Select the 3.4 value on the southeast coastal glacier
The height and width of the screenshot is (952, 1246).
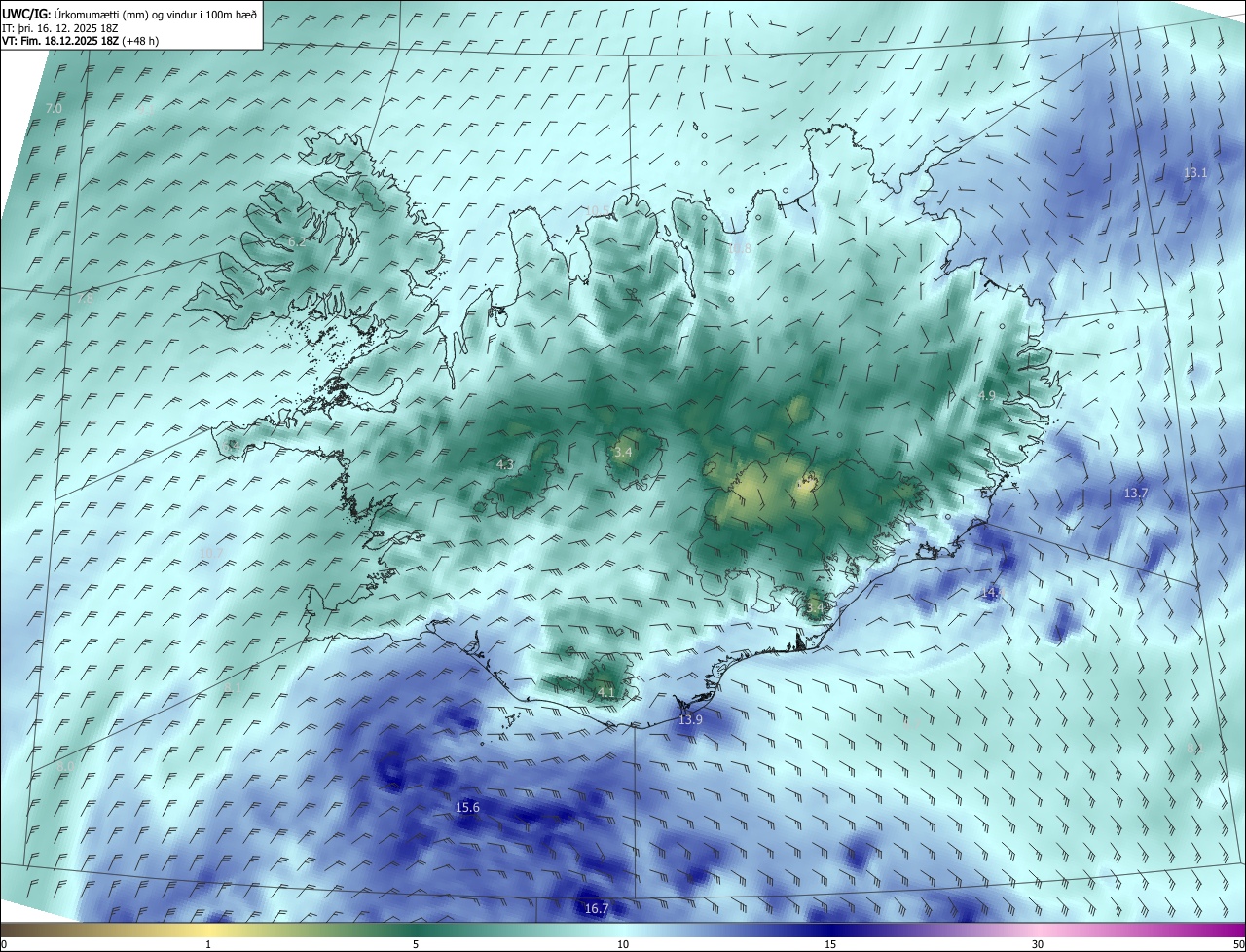point(815,608)
